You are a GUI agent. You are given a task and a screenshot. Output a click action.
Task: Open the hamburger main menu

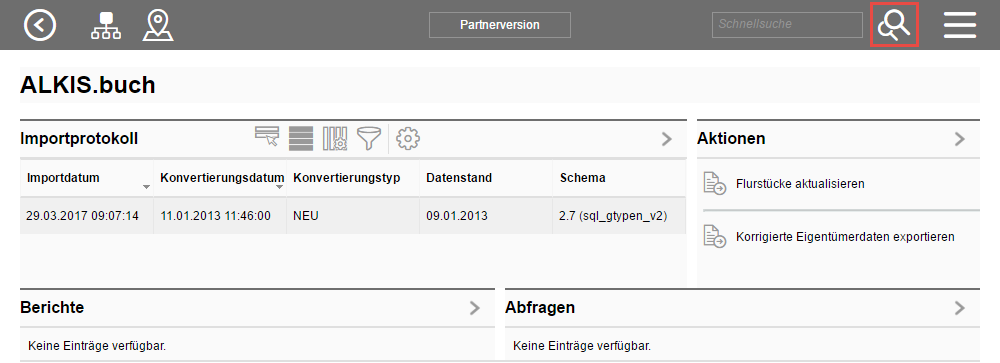tap(960, 25)
